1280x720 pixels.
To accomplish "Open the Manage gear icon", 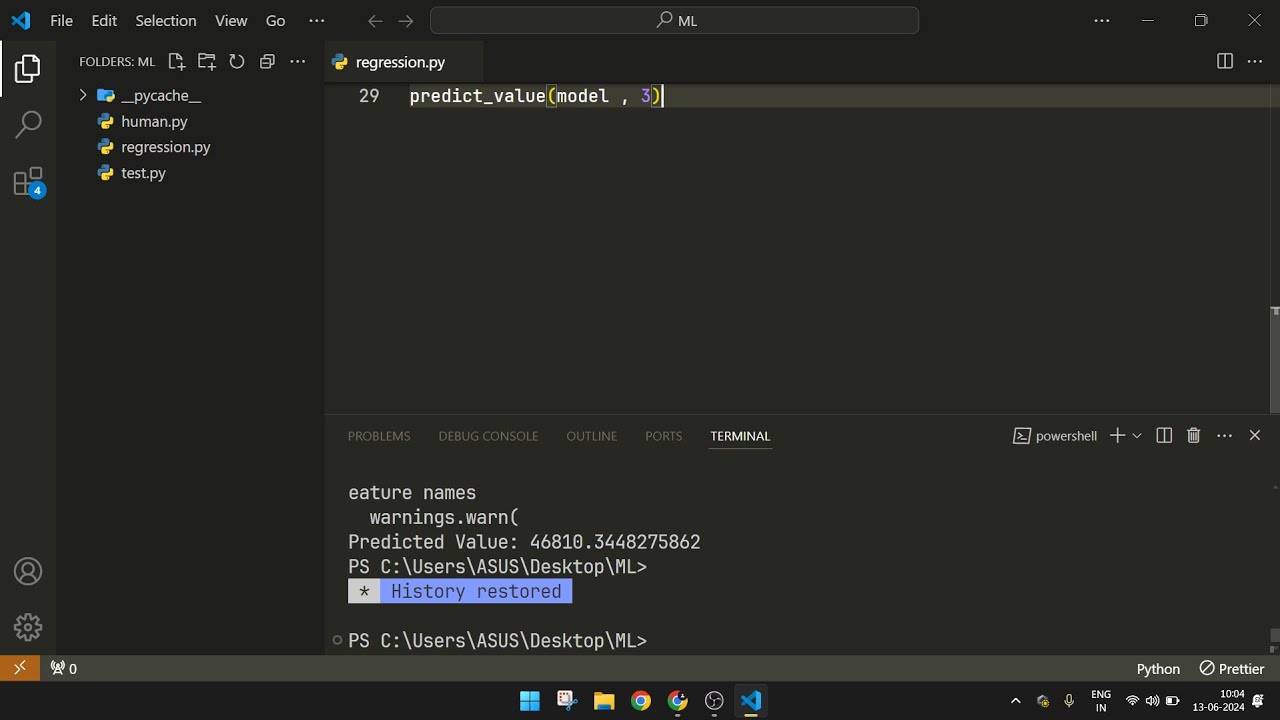I will 28,627.
